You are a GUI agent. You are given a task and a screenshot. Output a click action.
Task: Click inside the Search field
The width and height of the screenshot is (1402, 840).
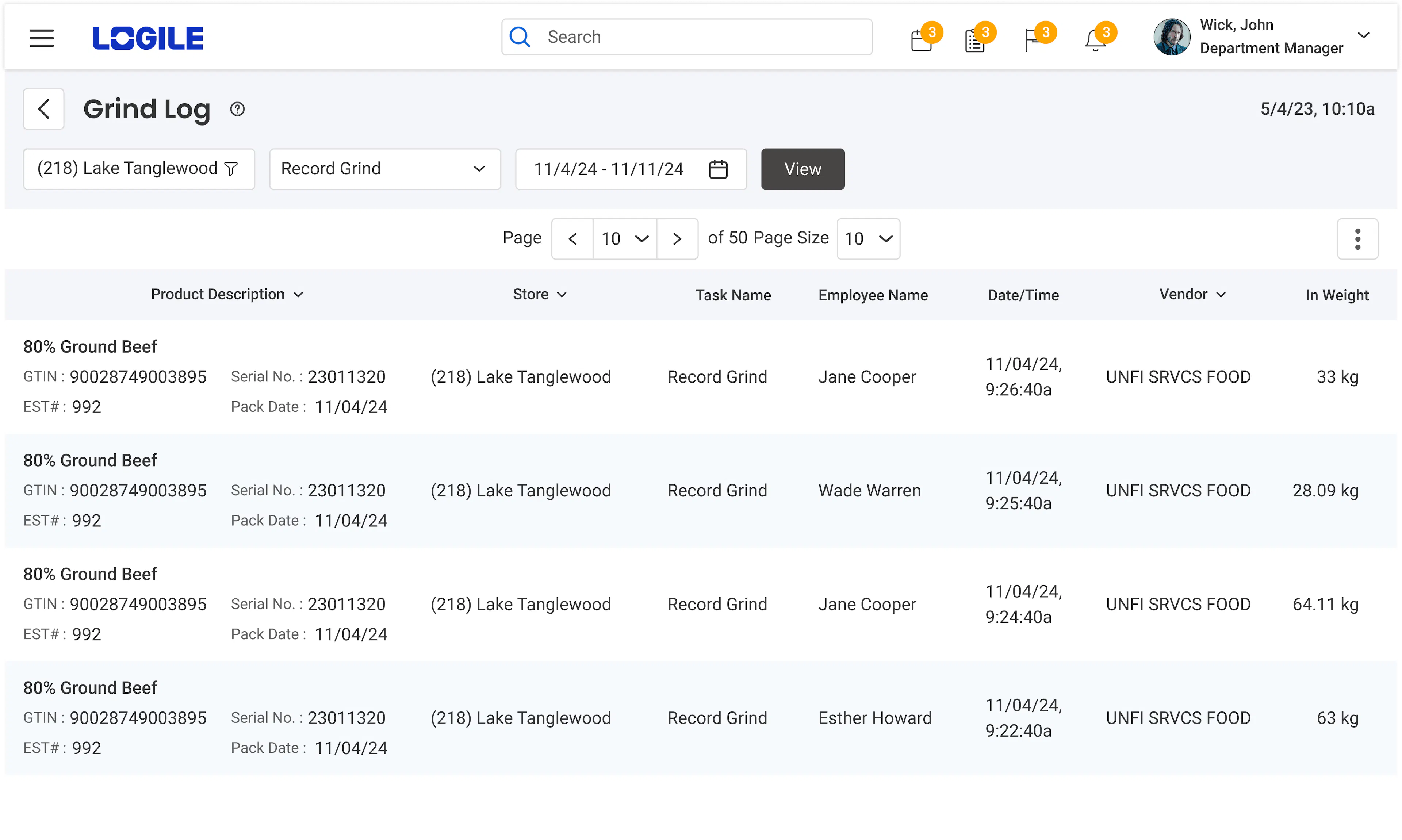679,36
